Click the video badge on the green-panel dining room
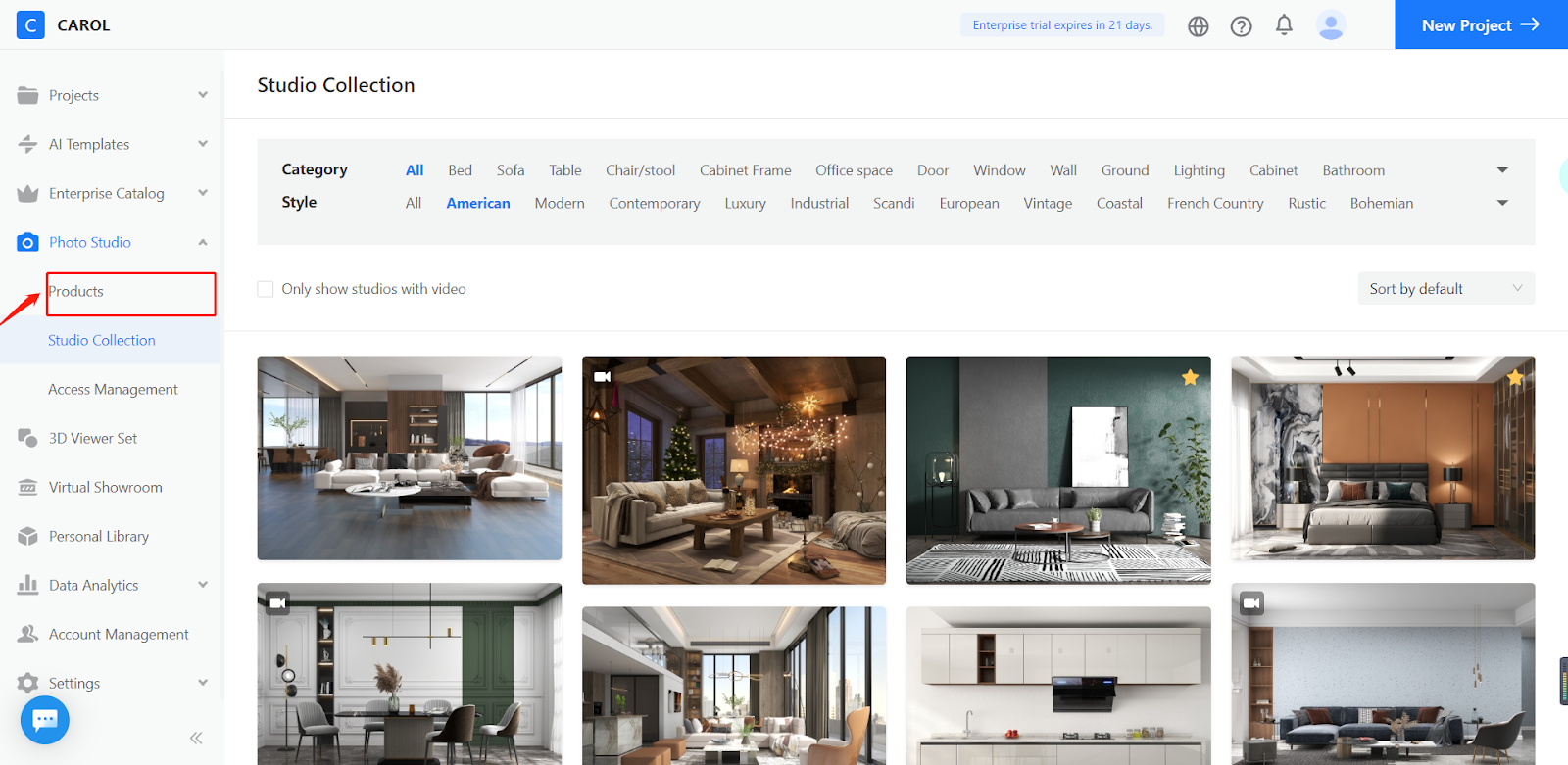The height and width of the screenshot is (765, 1568). tap(277, 603)
